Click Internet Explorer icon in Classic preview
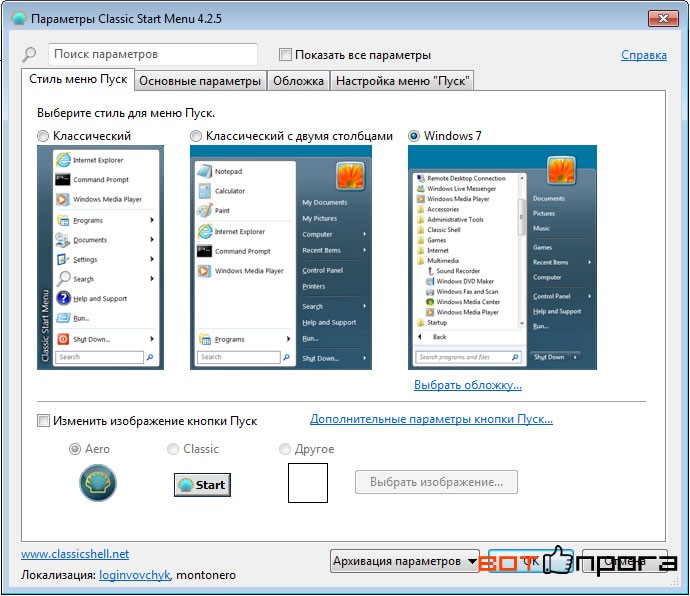The width and height of the screenshot is (690, 596). pos(63,160)
